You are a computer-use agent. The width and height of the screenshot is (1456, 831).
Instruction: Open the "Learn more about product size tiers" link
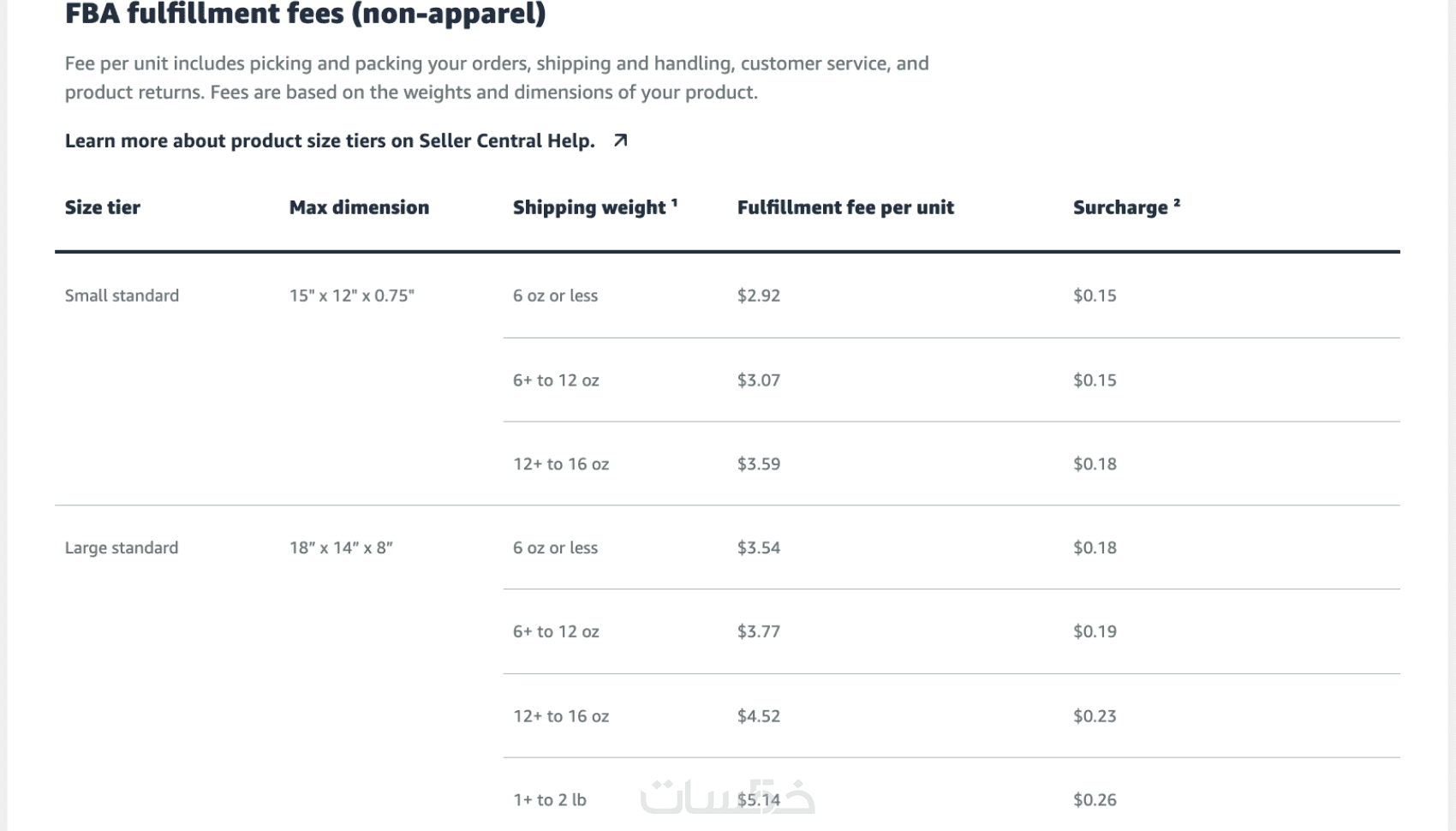[x=329, y=141]
